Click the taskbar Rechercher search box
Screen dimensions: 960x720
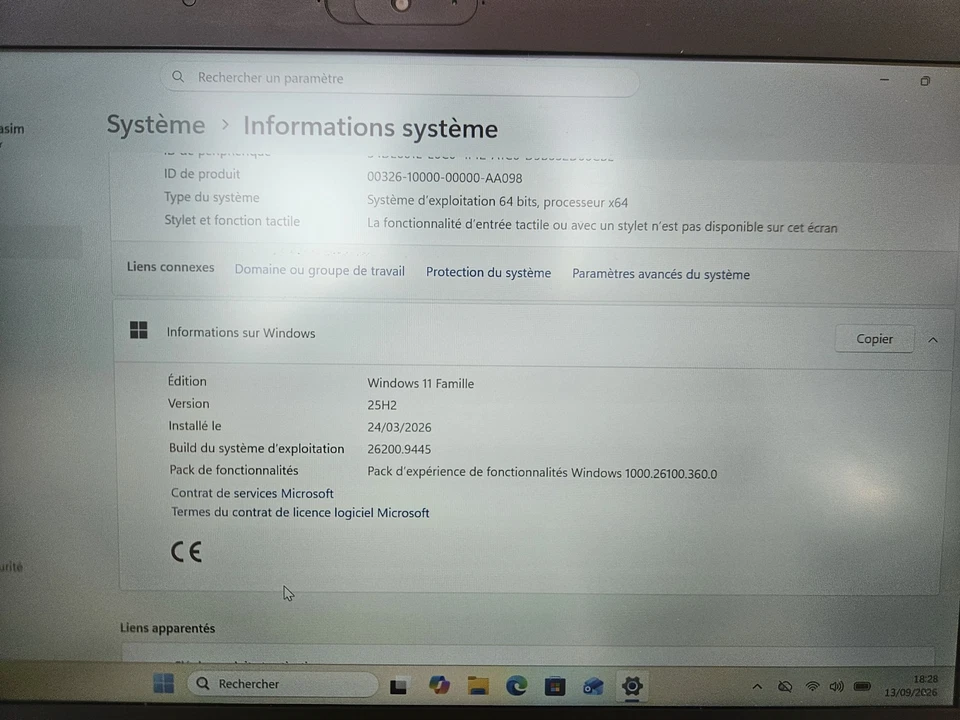click(282, 684)
